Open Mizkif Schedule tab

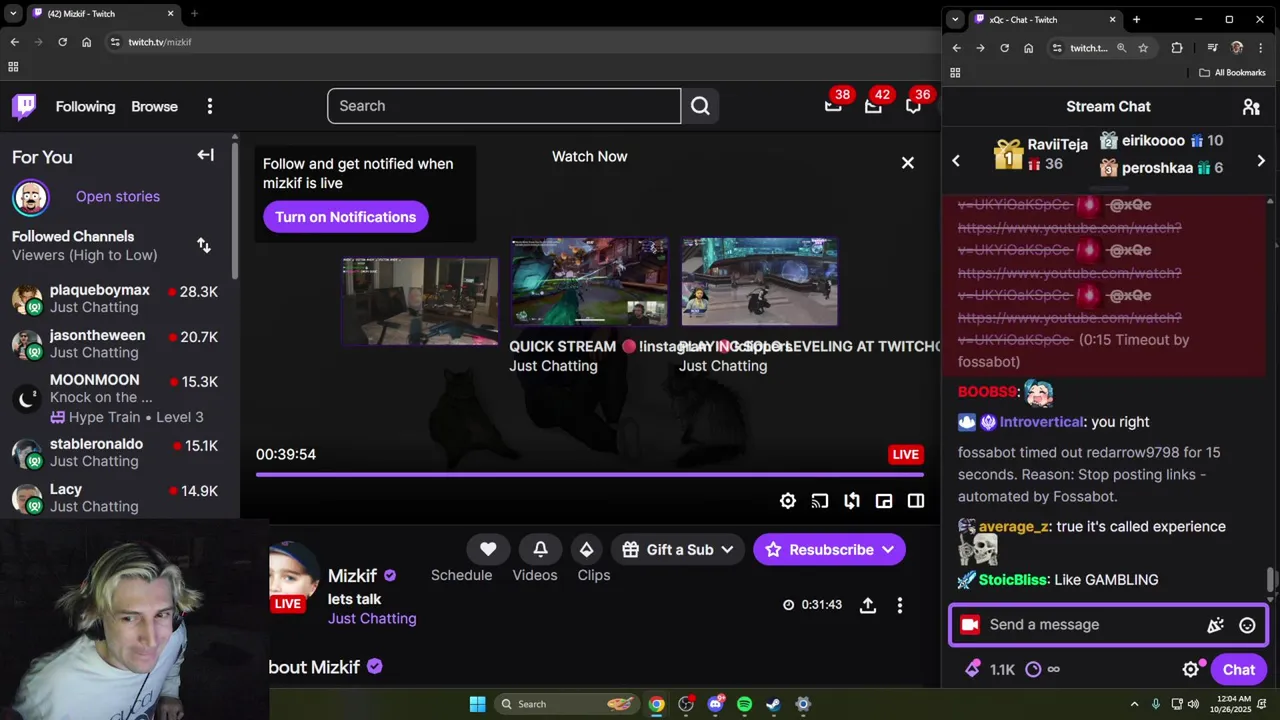click(x=461, y=575)
